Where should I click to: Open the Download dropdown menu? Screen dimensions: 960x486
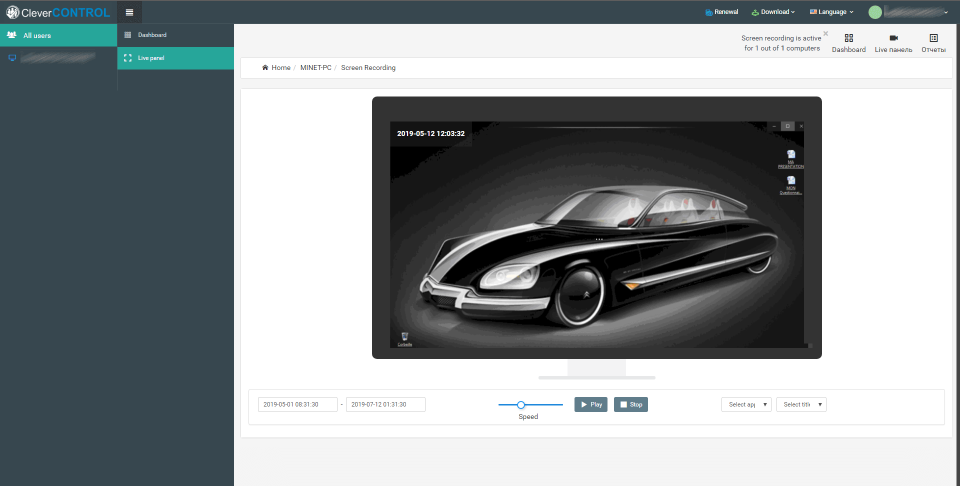pyautogui.click(x=773, y=12)
